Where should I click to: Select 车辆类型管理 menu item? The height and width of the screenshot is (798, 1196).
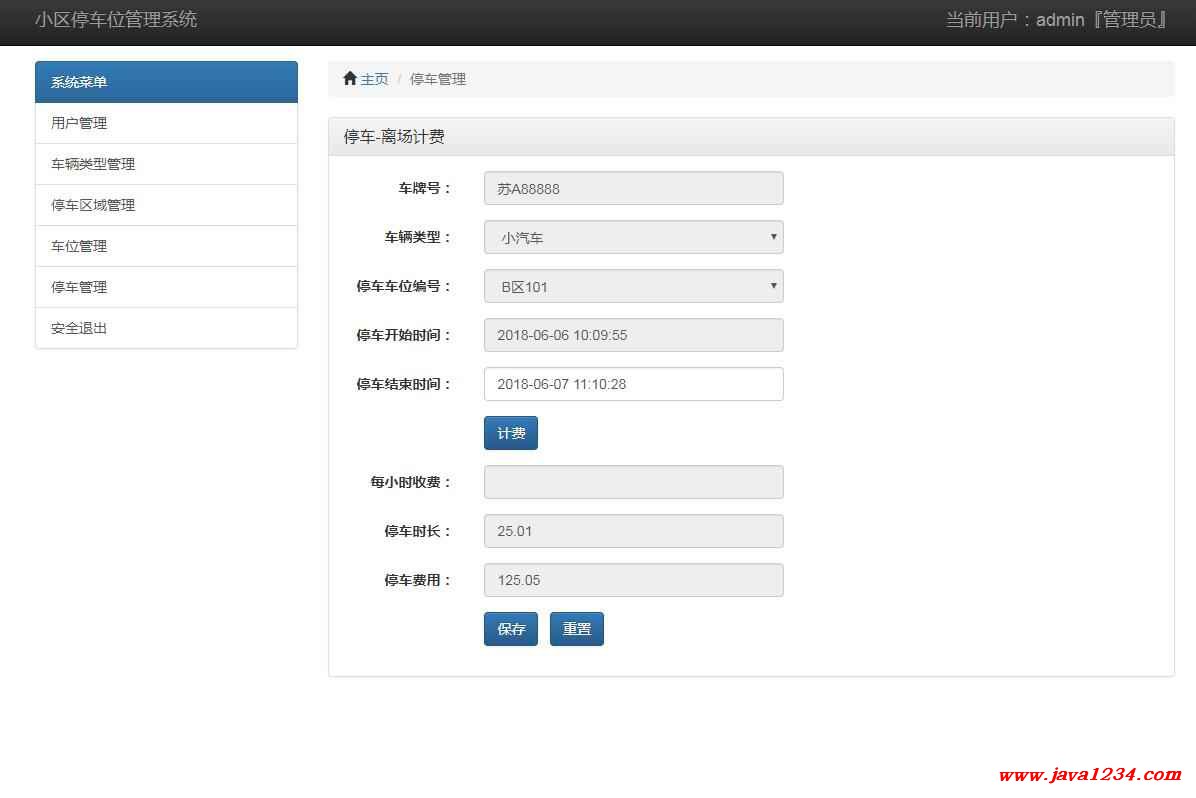tap(93, 164)
